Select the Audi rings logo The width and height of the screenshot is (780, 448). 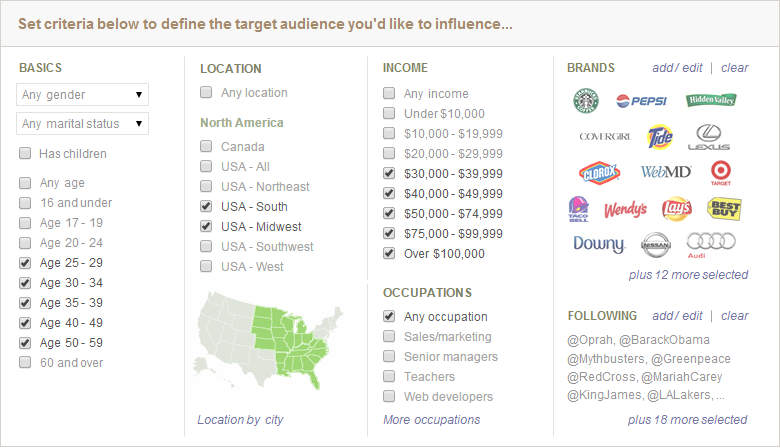[x=711, y=245]
